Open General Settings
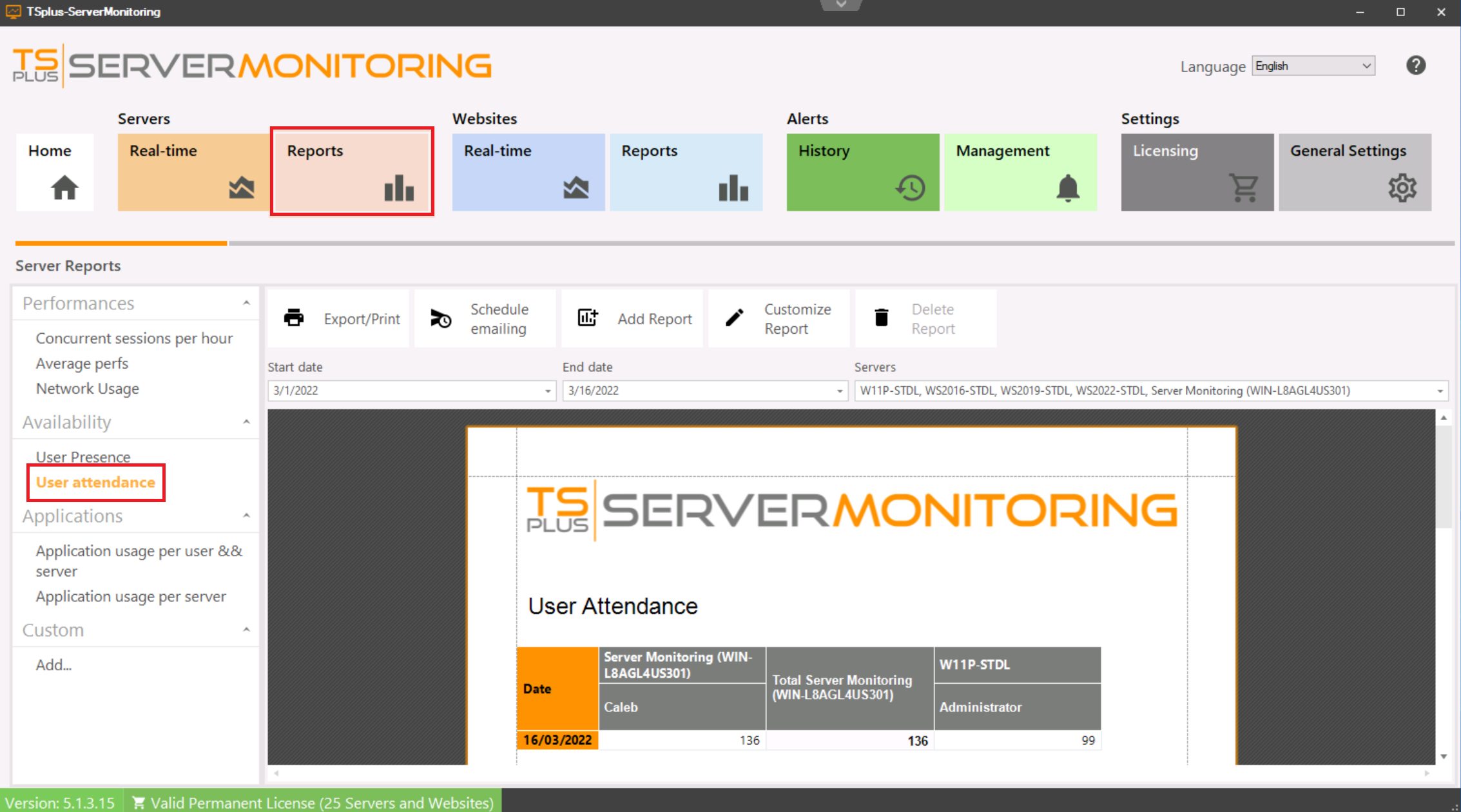This screenshot has height=812, width=1461. (x=1354, y=172)
